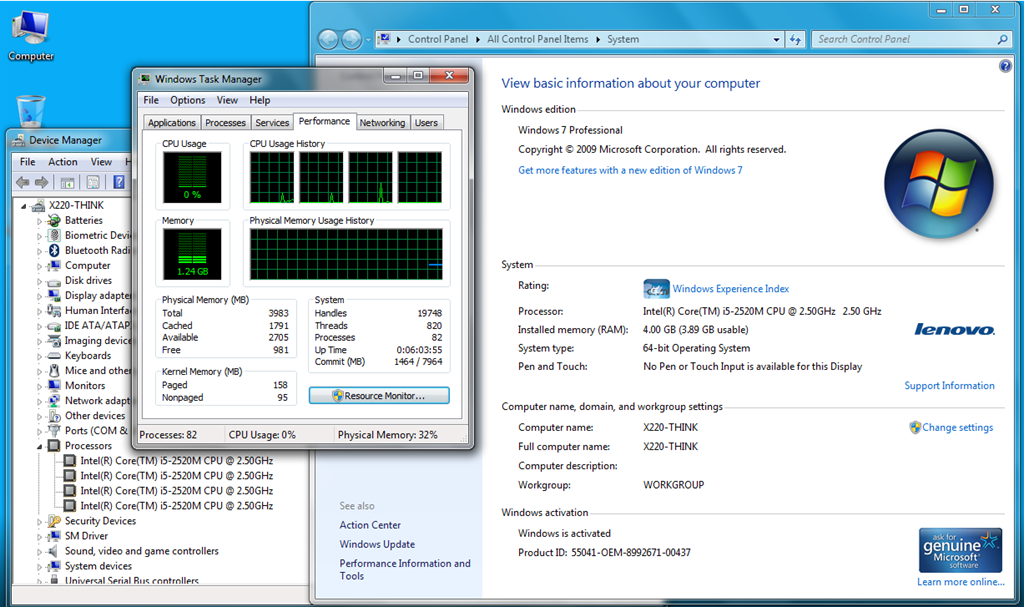
Task: Expand the Network adapters node
Action: (x=39, y=401)
